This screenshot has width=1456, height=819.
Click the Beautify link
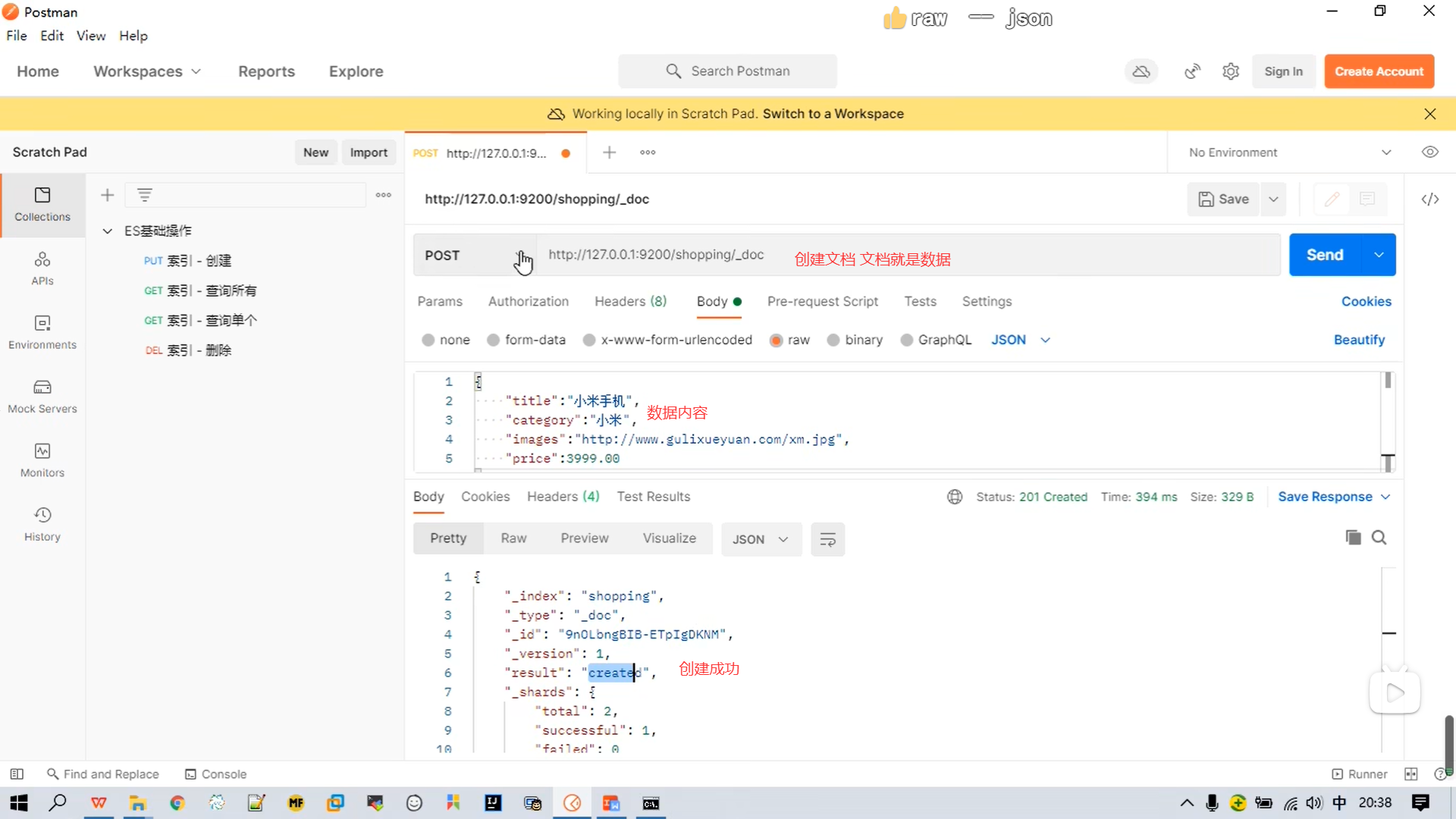click(x=1359, y=340)
